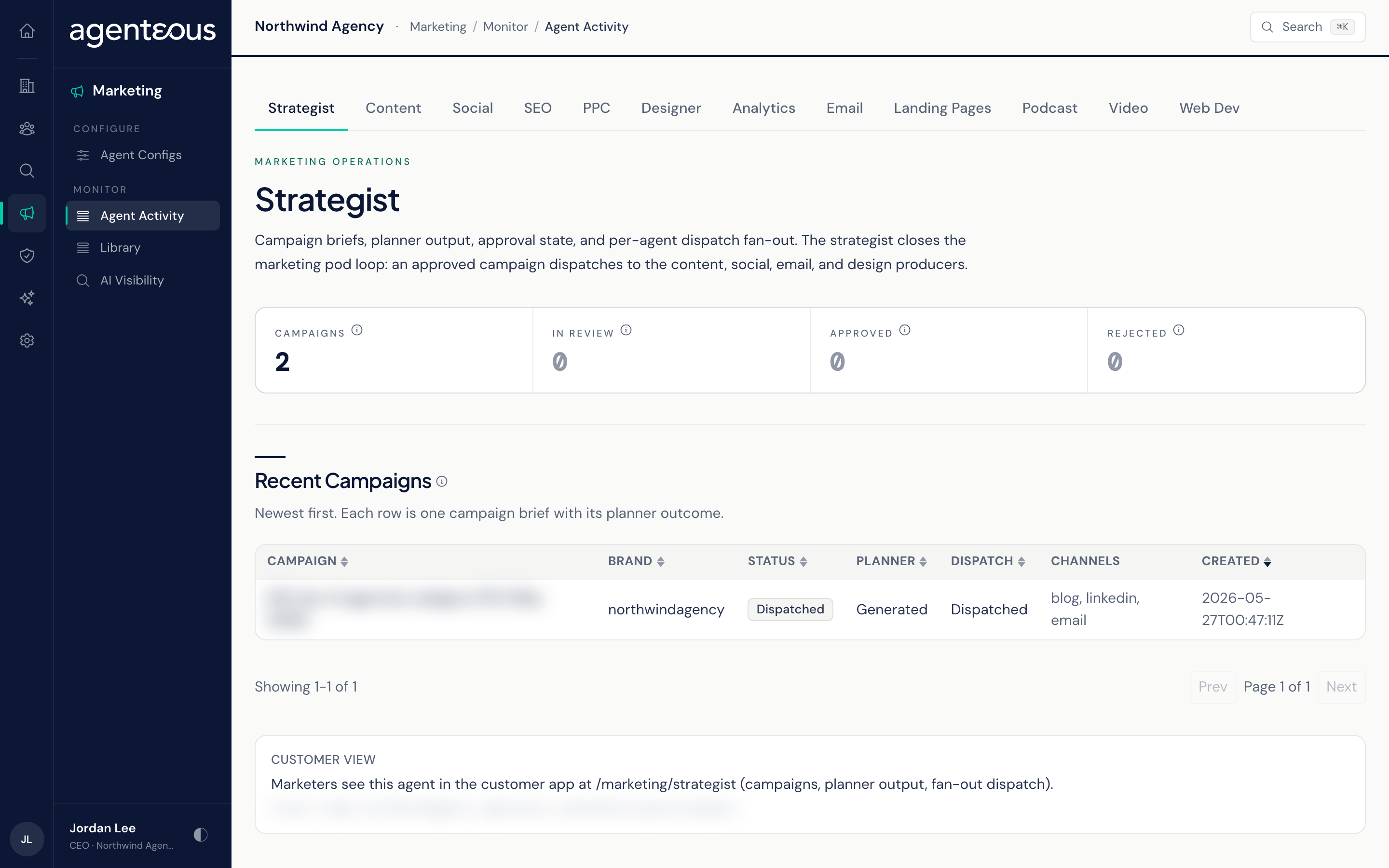The height and width of the screenshot is (868, 1389).
Task: Click the Campaigns info icon
Action: pos(357,330)
